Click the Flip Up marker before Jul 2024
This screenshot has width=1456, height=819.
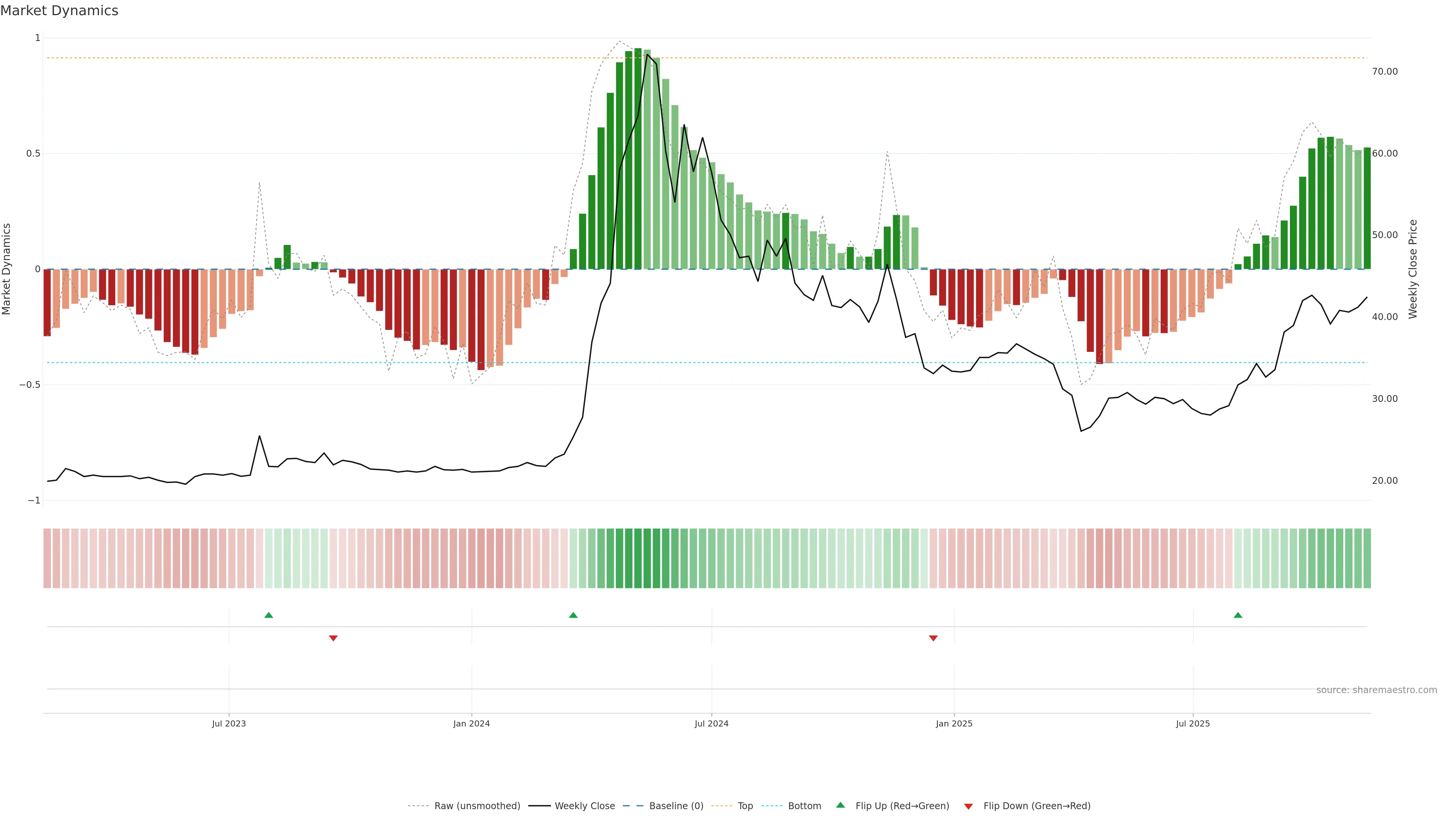[x=573, y=615]
